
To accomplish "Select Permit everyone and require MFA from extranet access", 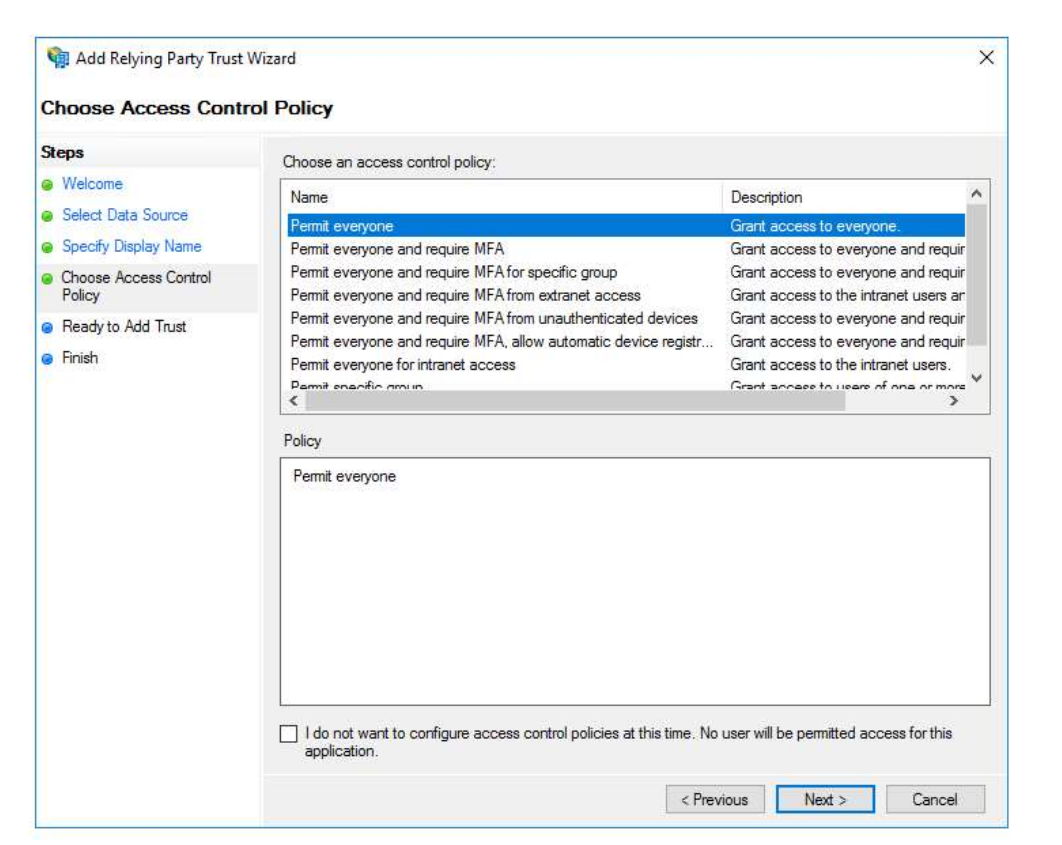I will click(x=464, y=295).
